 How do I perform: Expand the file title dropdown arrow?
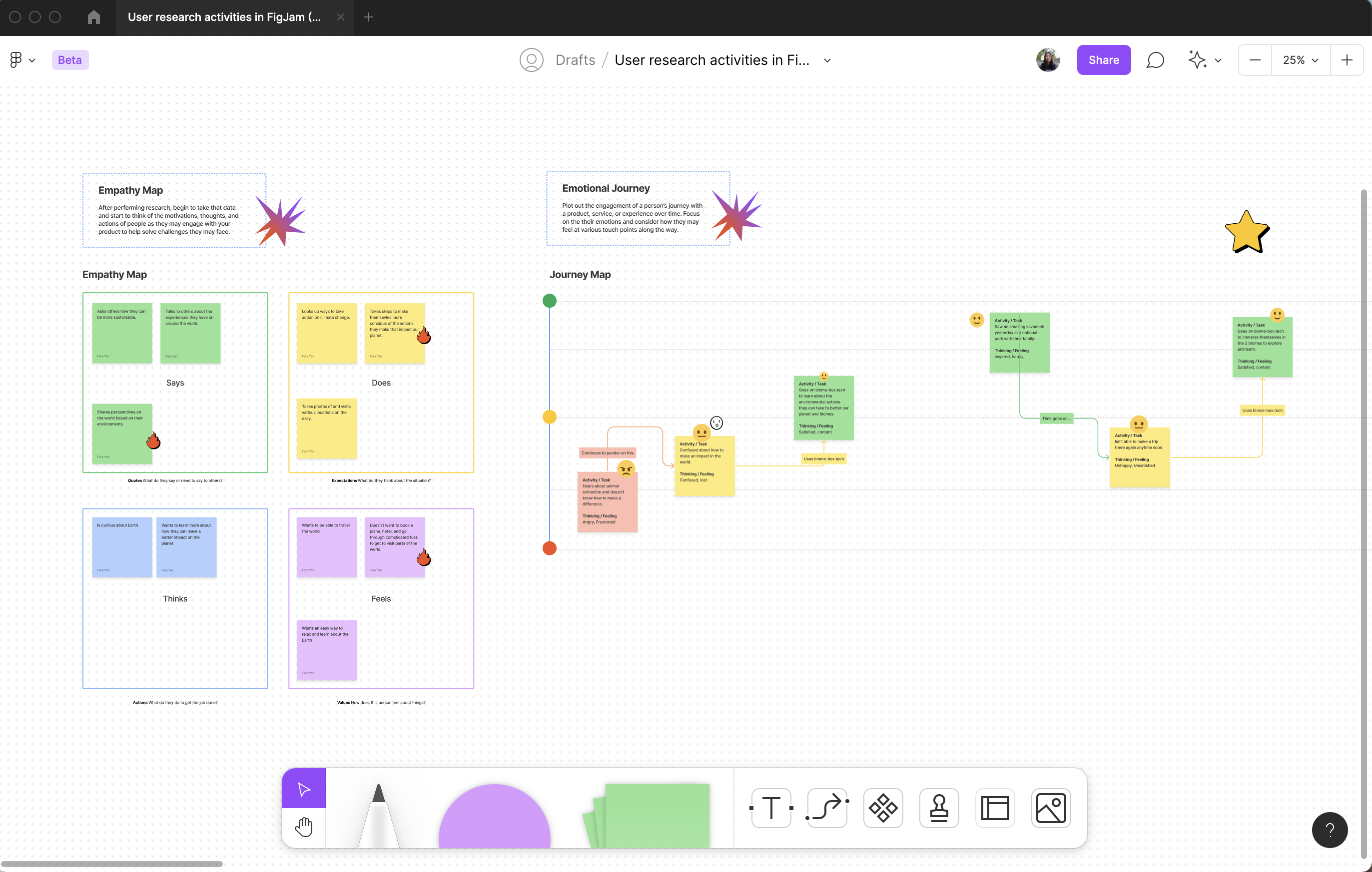pos(827,60)
